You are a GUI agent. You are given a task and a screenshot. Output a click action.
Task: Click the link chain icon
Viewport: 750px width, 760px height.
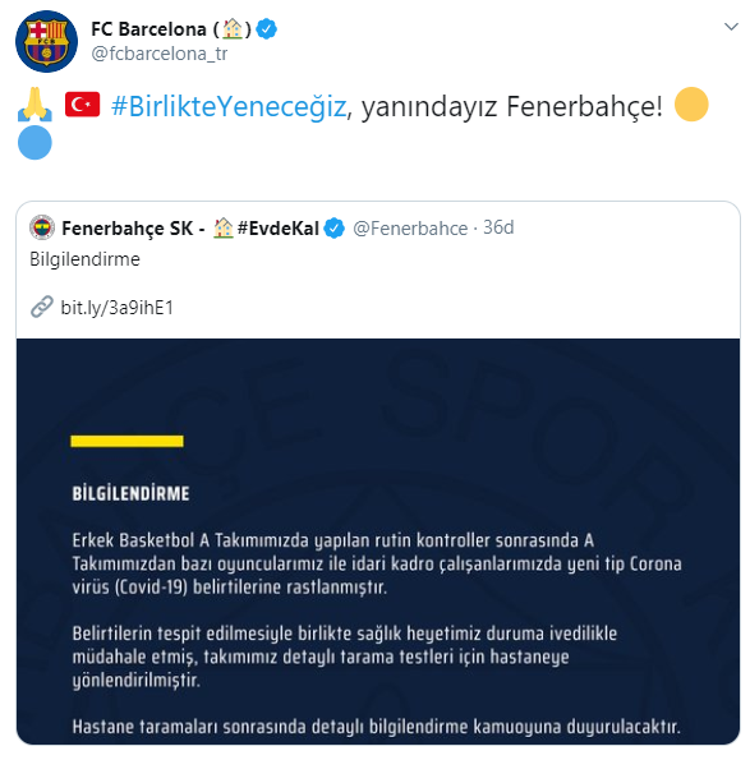point(42,307)
